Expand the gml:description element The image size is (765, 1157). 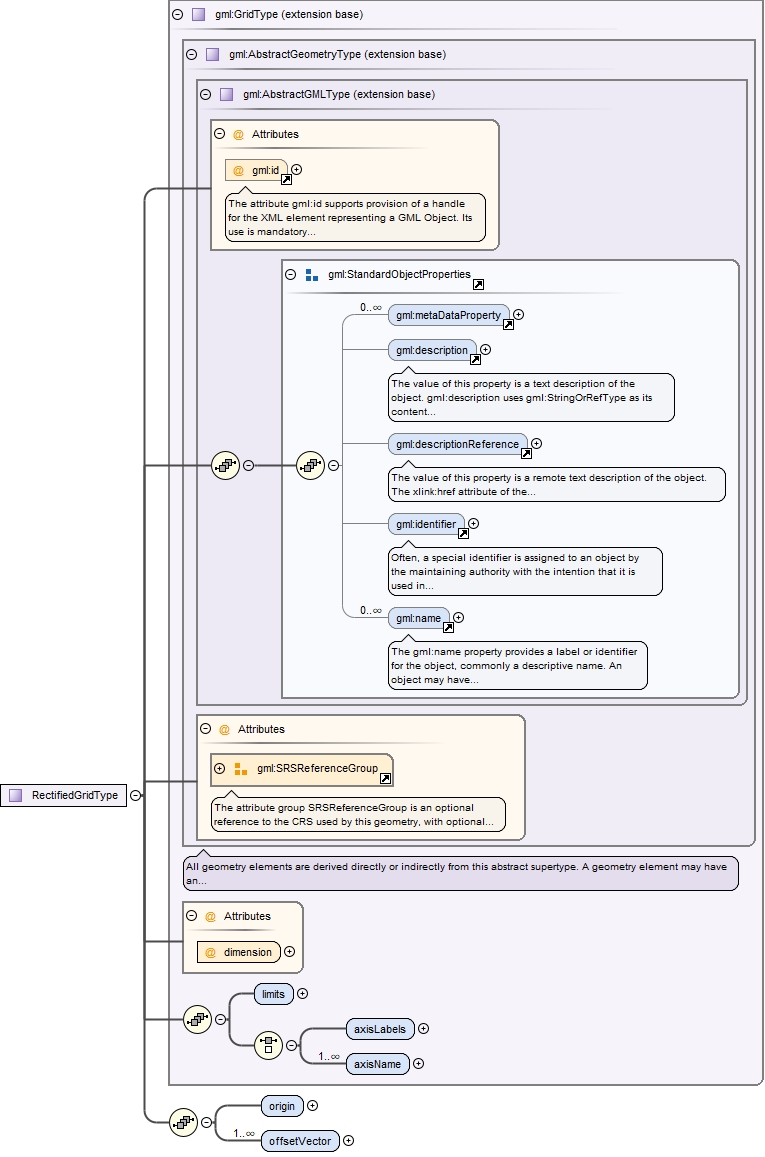pos(485,350)
